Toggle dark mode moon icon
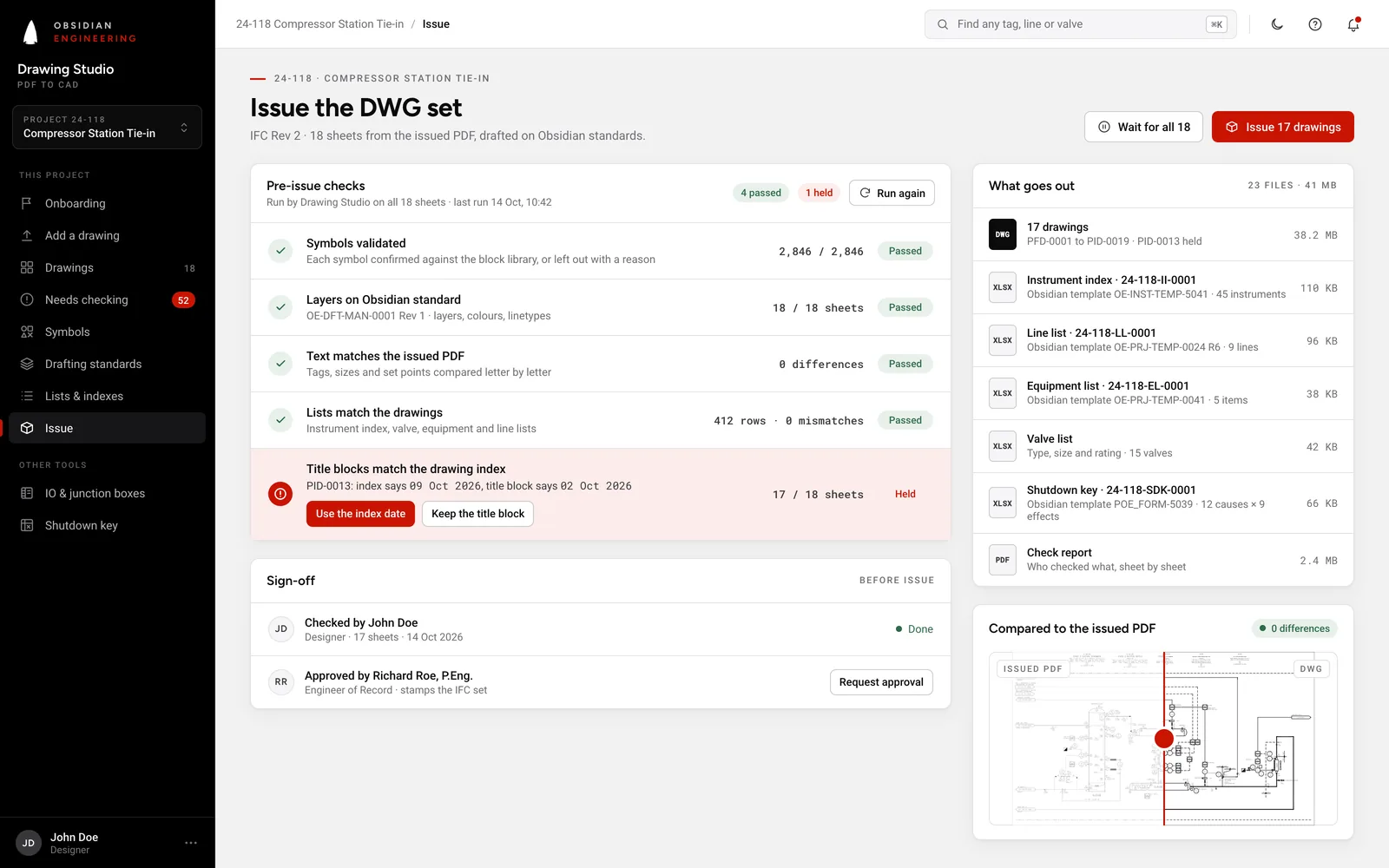 pyautogui.click(x=1277, y=24)
